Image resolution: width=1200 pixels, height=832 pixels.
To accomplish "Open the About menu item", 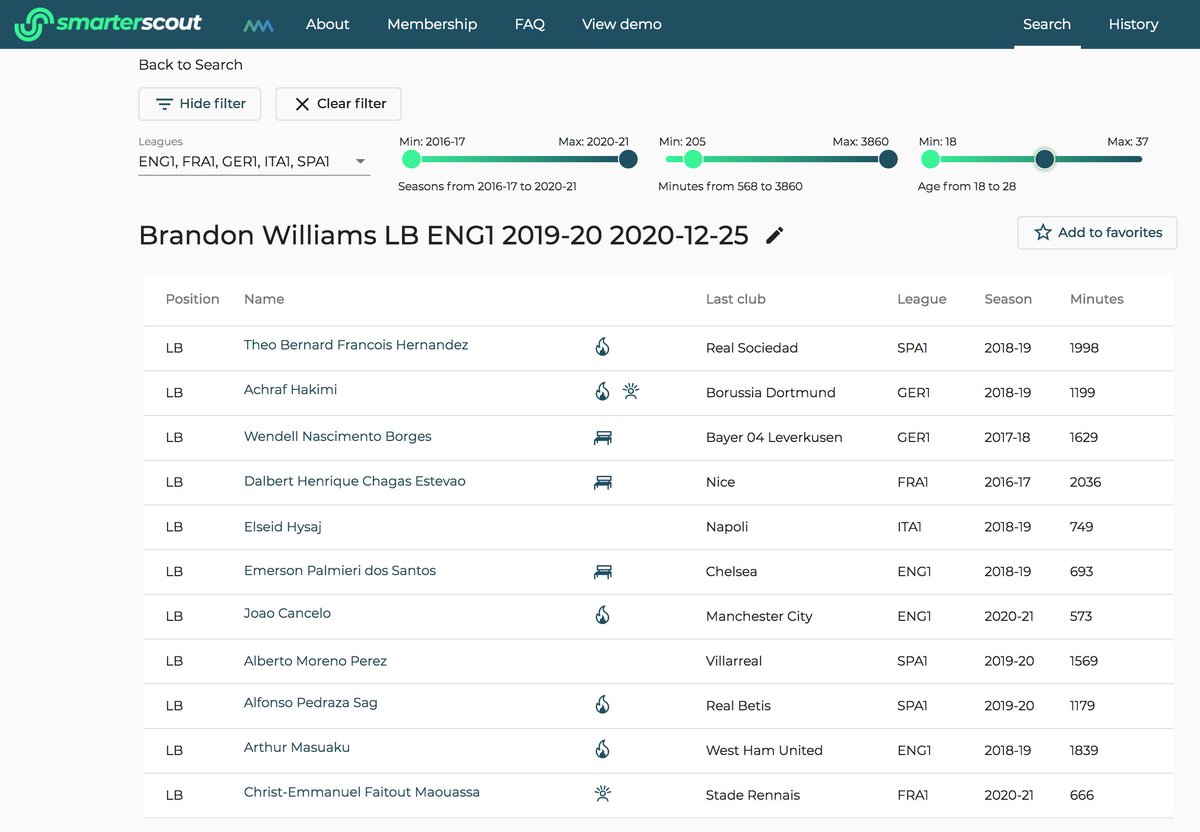I will [328, 24].
